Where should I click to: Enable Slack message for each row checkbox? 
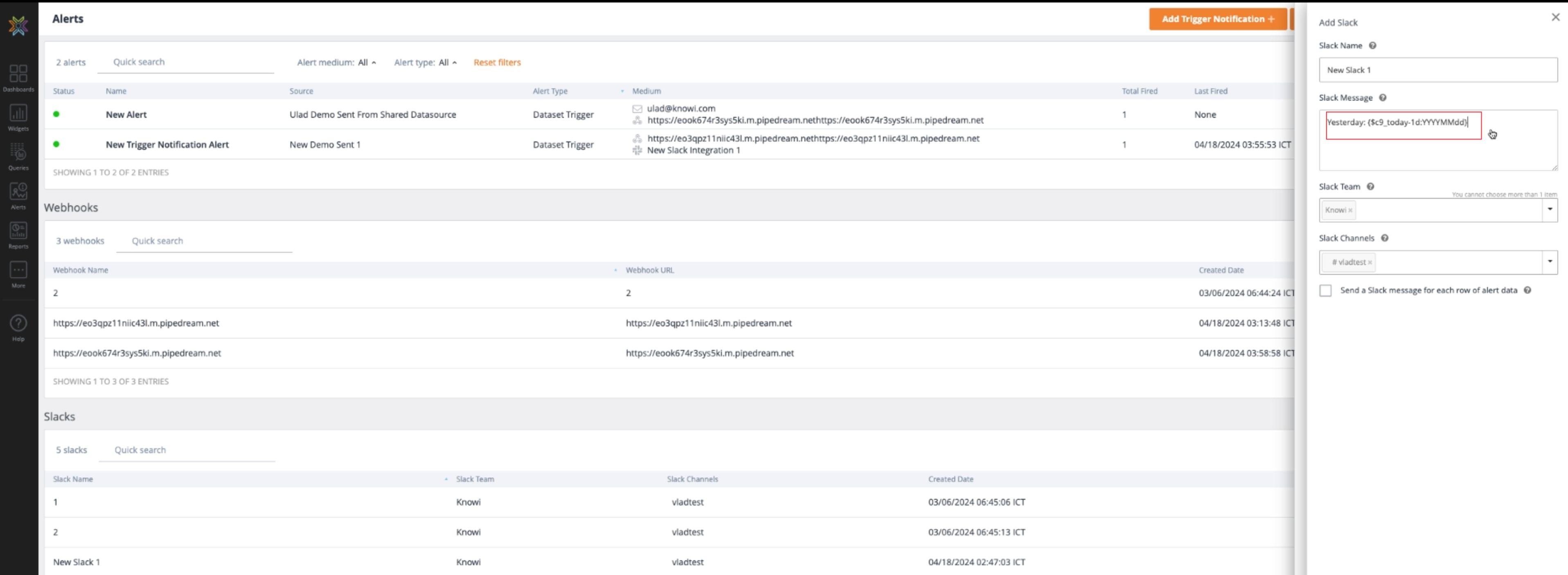tap(1325, 291)
